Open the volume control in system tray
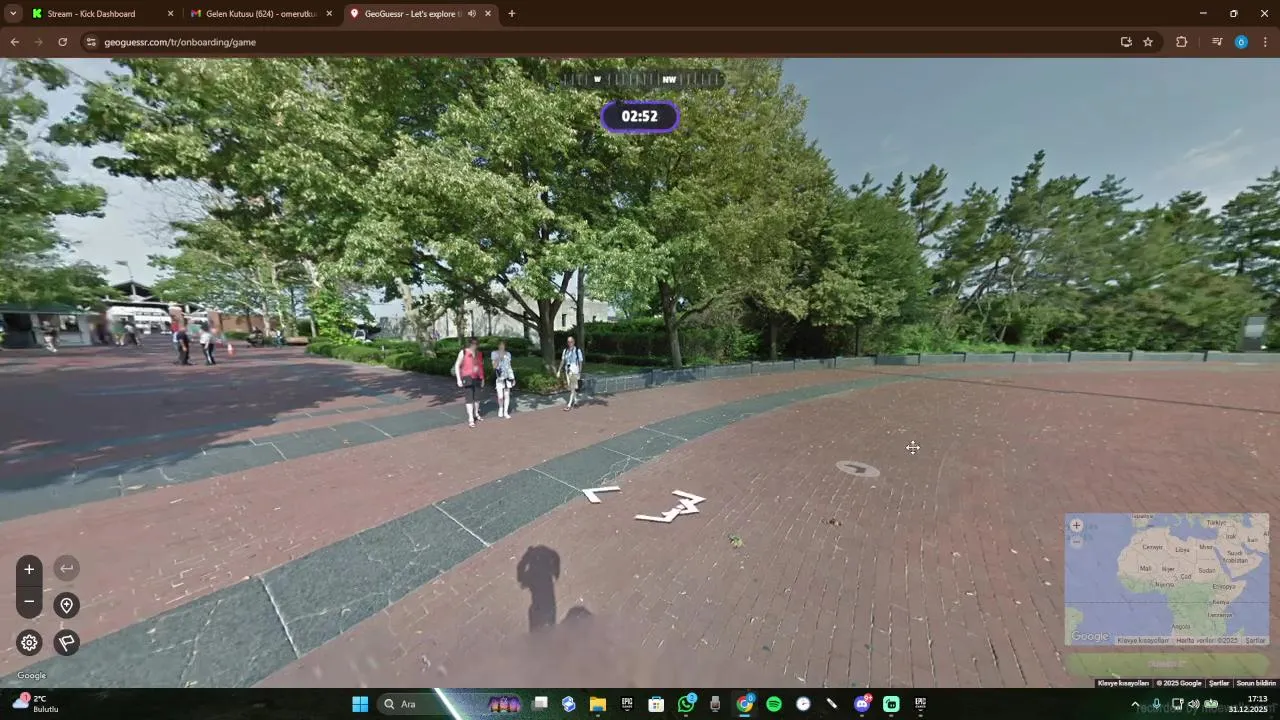This screenshot has height=720, width=1280. 1194,704
